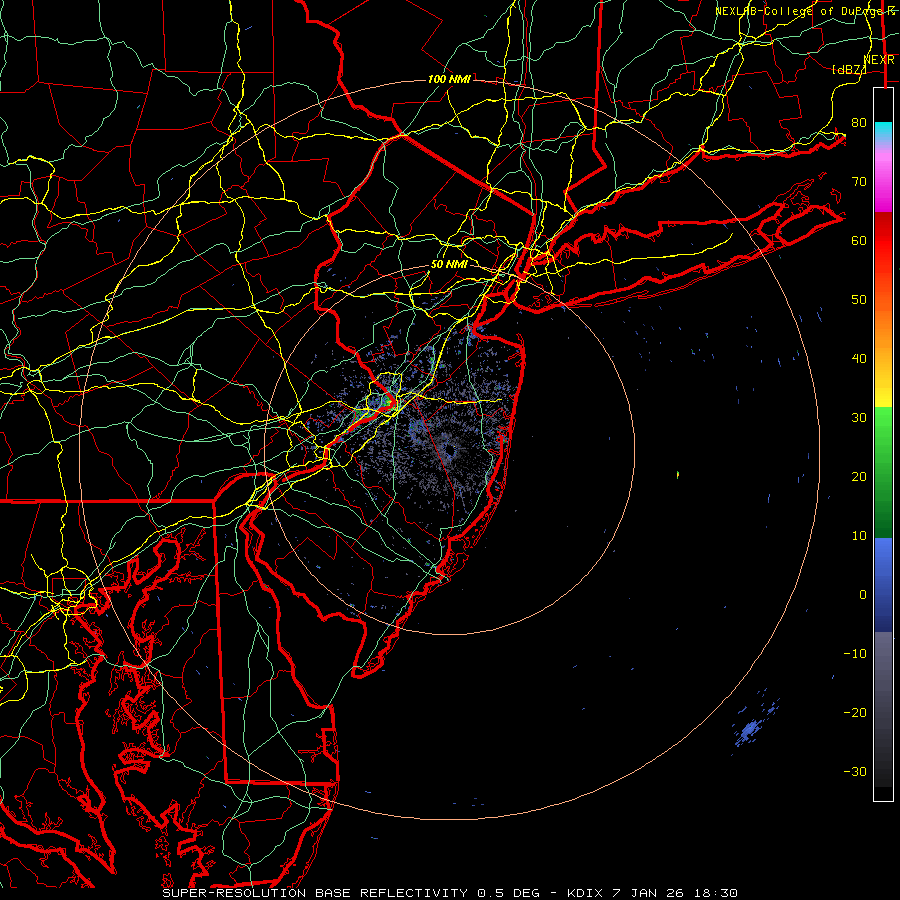Screen dimensions: 900x900
Task: Click "SUPER-RESOLUTION BASE REFLECTIVITY" caption text
Action: [x=315, y=893]
